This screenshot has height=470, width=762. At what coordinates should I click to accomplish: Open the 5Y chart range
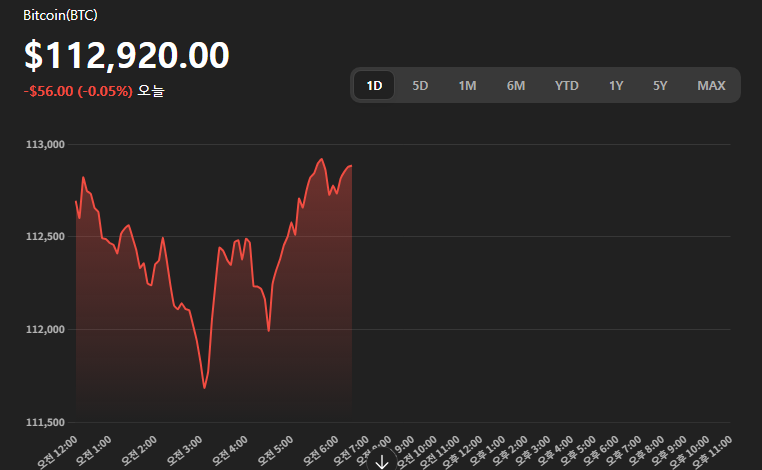(660, 85)
